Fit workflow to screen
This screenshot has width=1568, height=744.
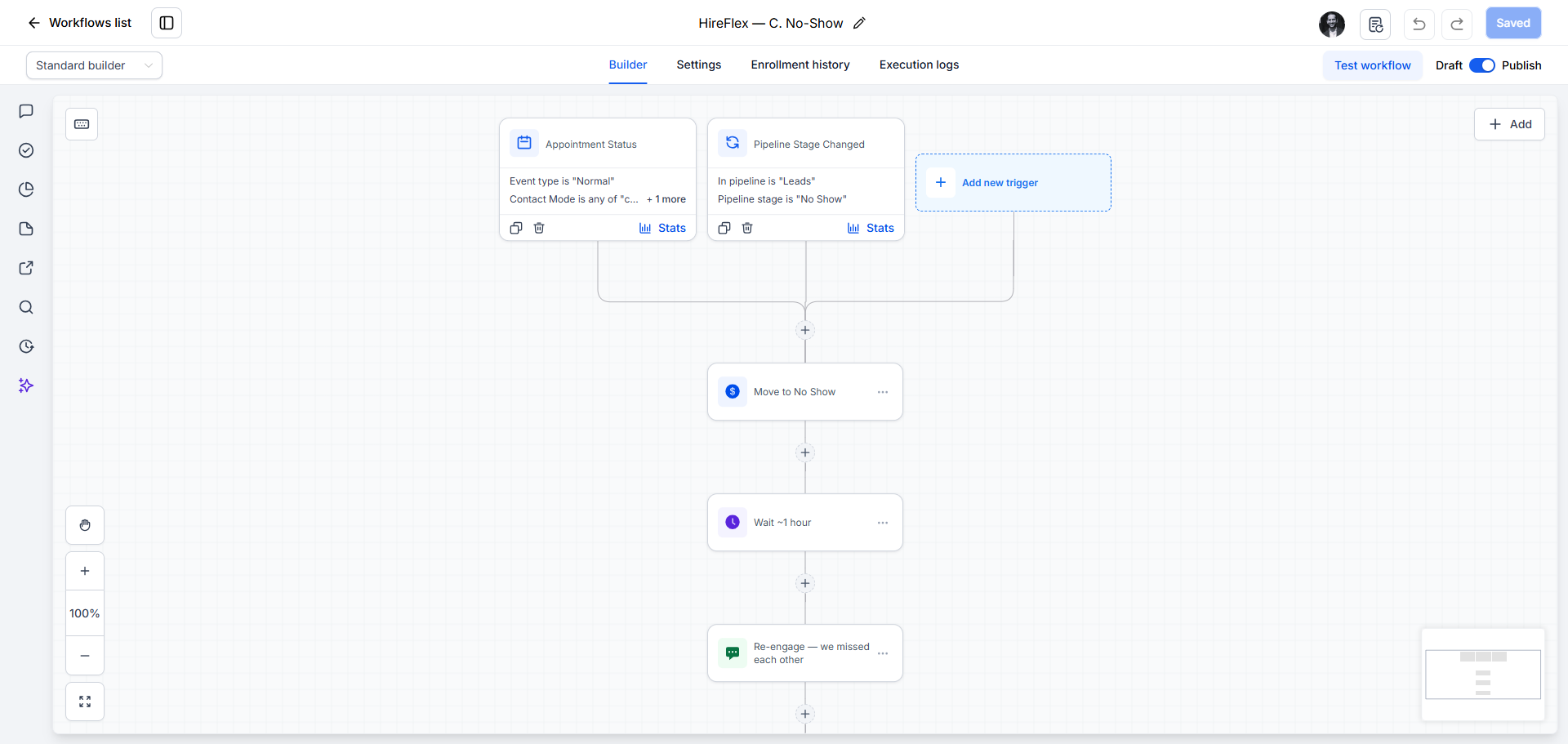tap(85, 702)
